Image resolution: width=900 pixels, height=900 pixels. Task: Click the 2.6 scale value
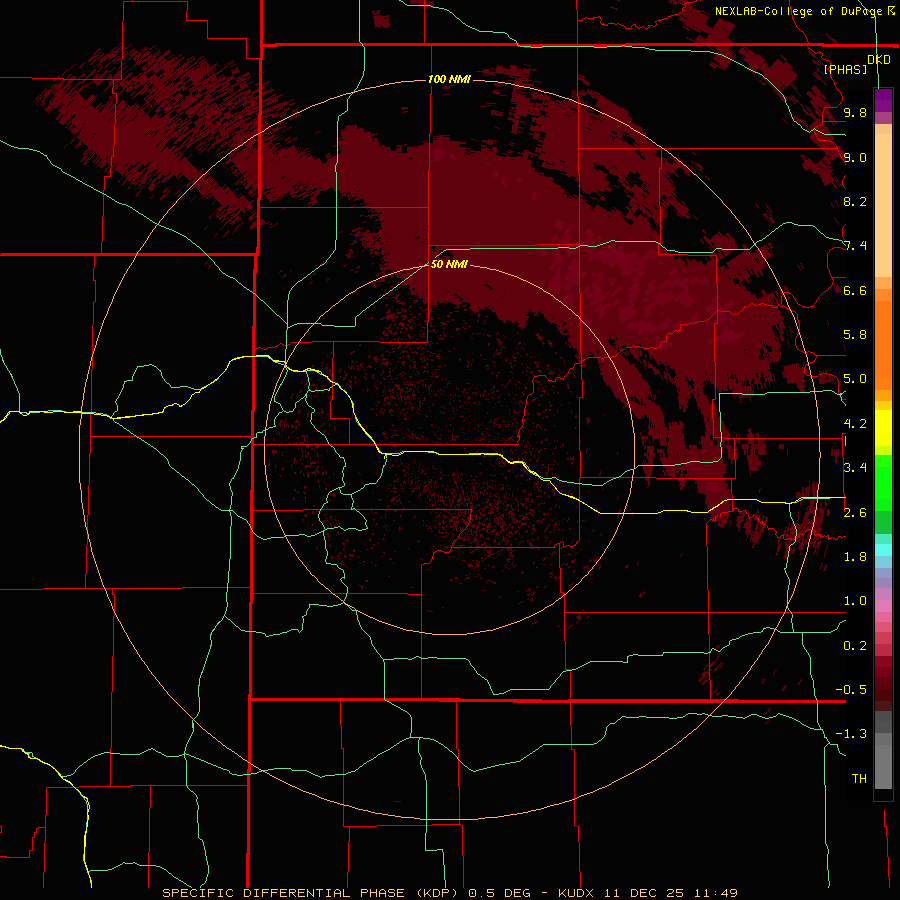[x=855, y=513]
